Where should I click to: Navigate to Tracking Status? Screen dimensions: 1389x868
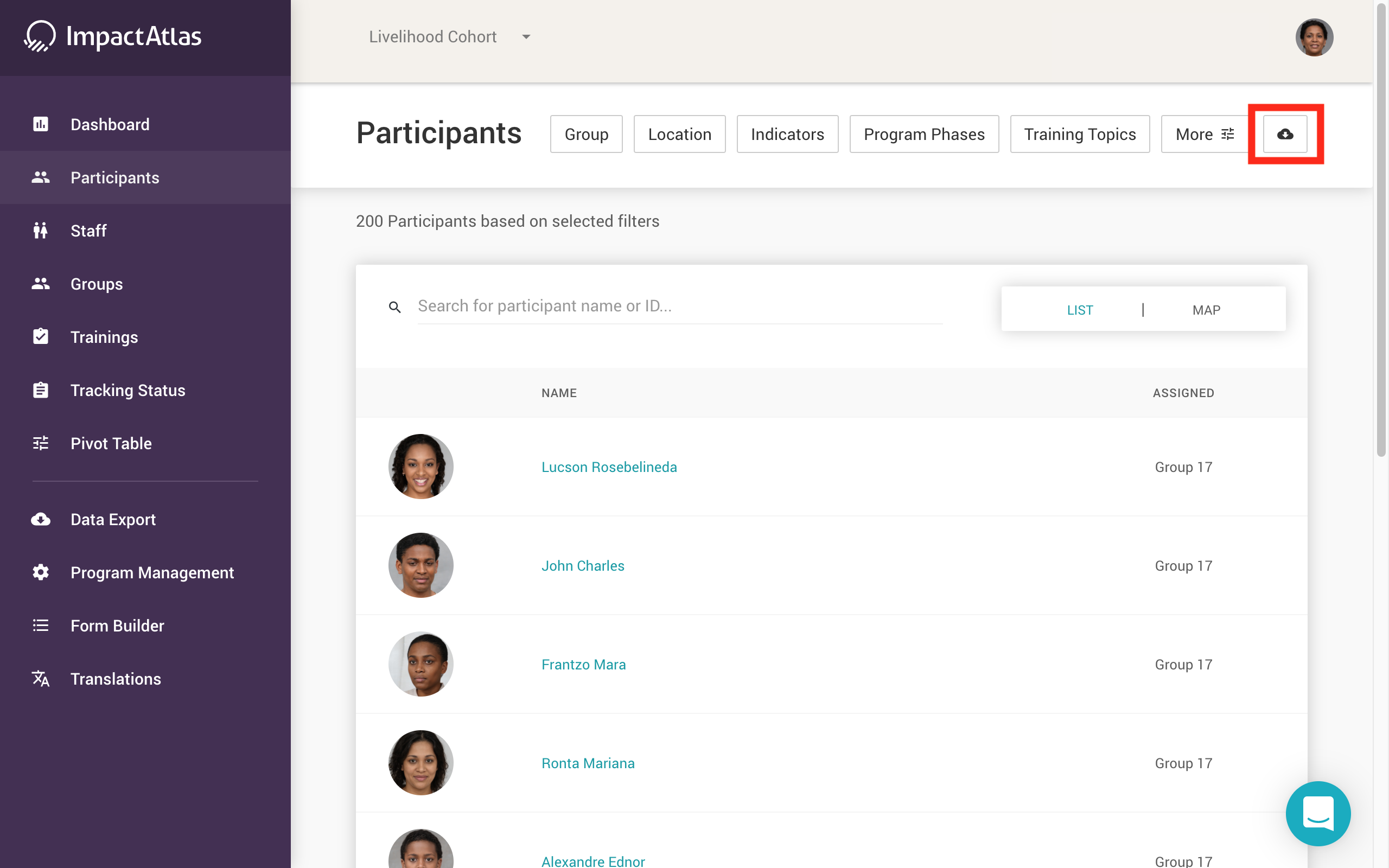click(128, 391)
